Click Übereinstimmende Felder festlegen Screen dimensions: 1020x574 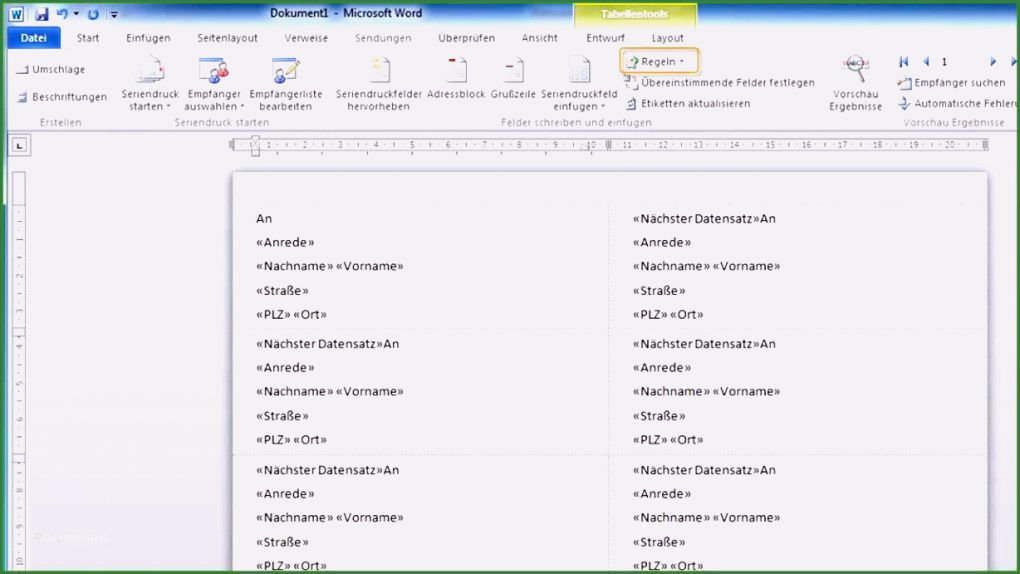click(x=720, y=83)
